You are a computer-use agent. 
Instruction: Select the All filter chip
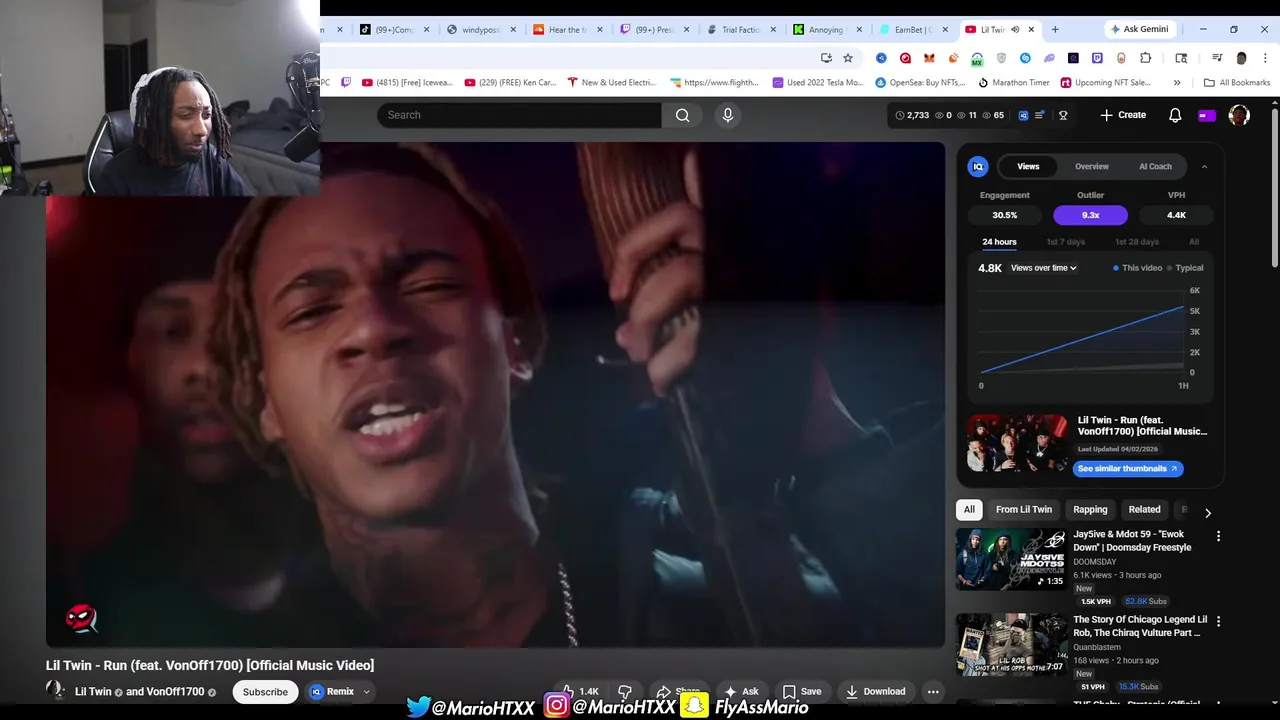click(969, 510)
